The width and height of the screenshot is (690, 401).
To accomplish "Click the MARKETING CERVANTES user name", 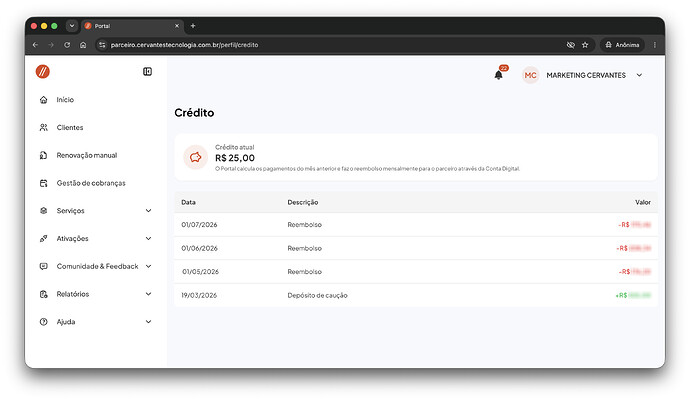I will click(x=586, y=75).
